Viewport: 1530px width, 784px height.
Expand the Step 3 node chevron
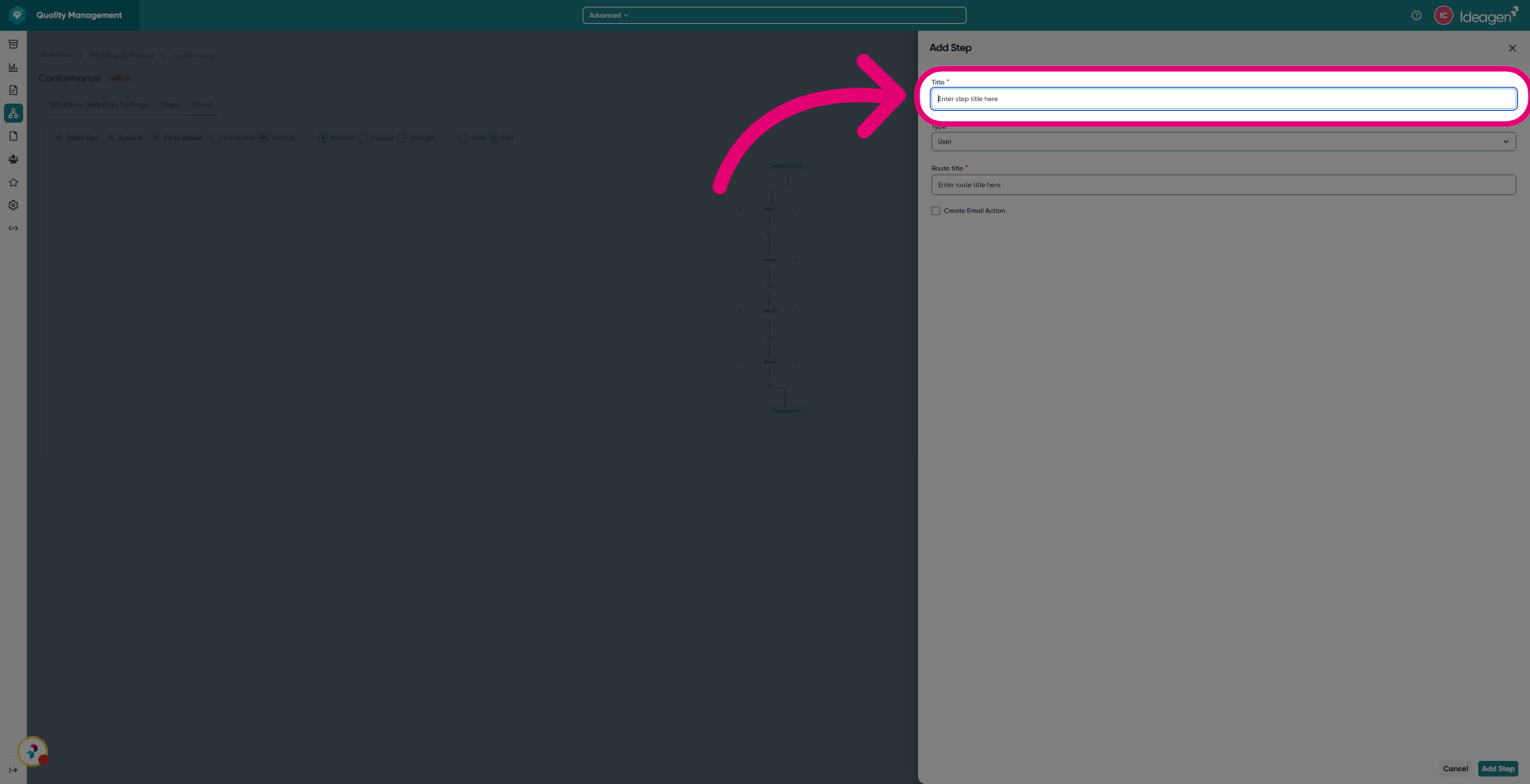(x=797, y=362)
